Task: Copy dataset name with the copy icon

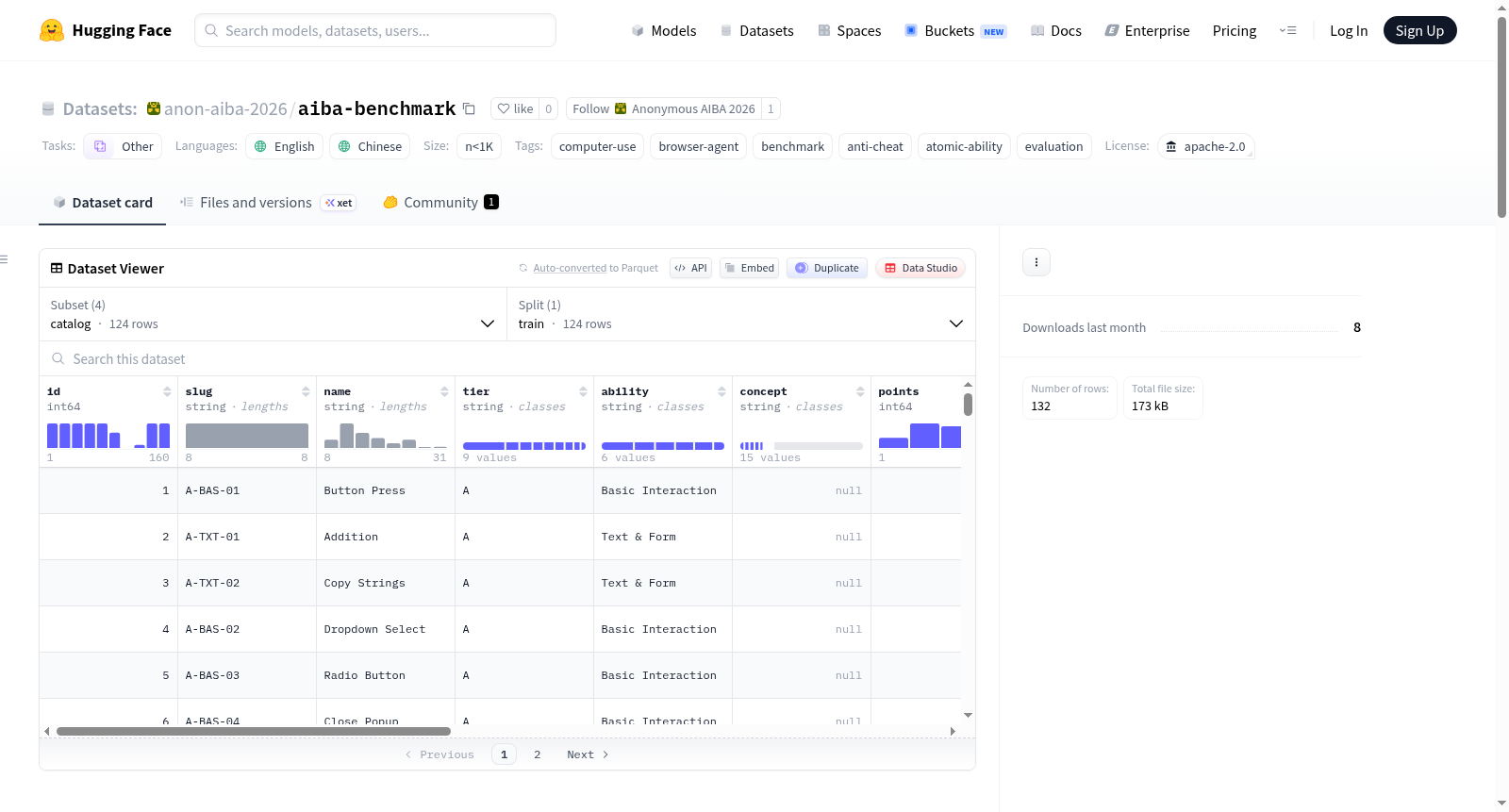Action: click(x=469, y=108)
